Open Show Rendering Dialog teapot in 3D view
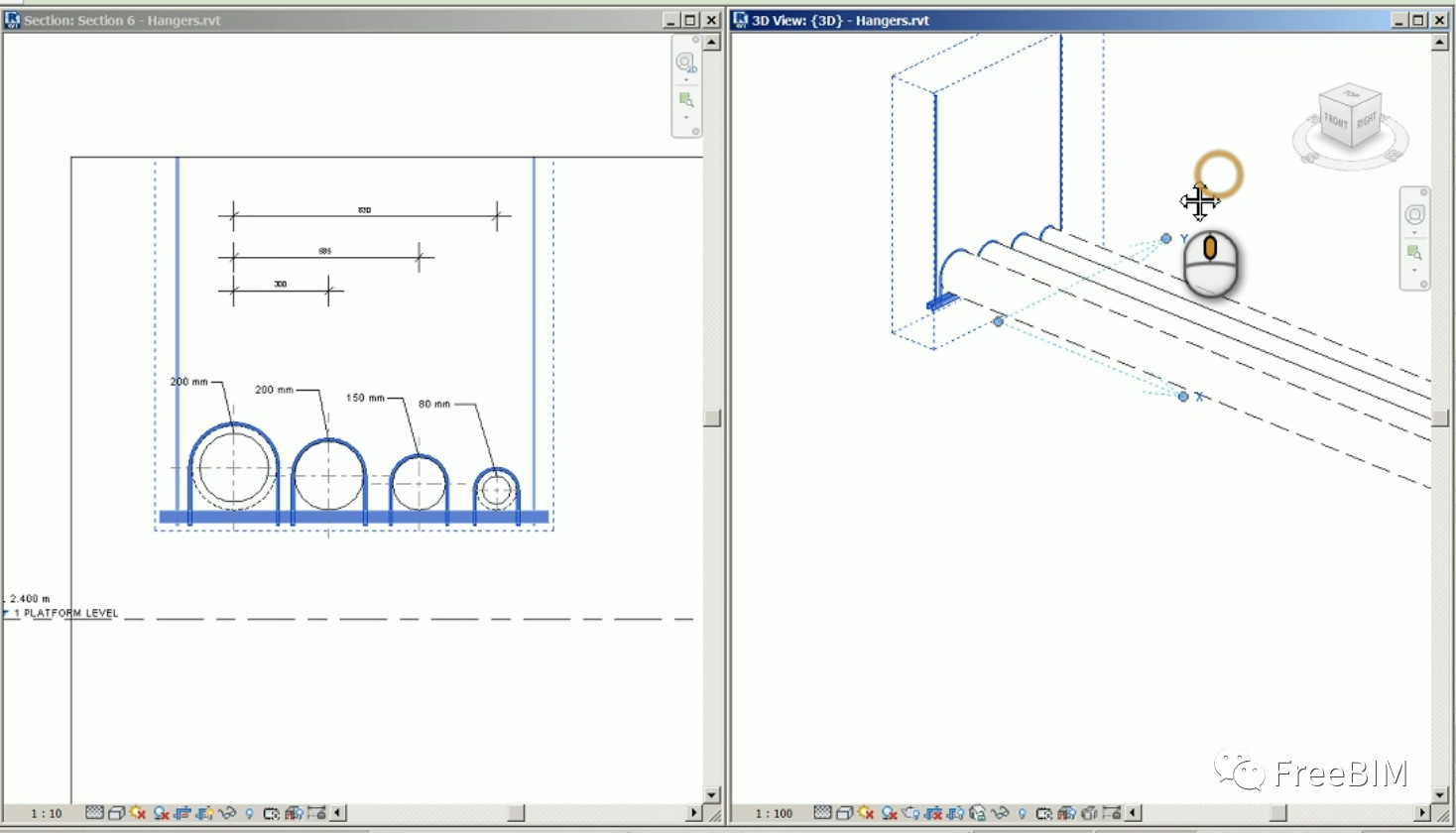 click(911, 813)
